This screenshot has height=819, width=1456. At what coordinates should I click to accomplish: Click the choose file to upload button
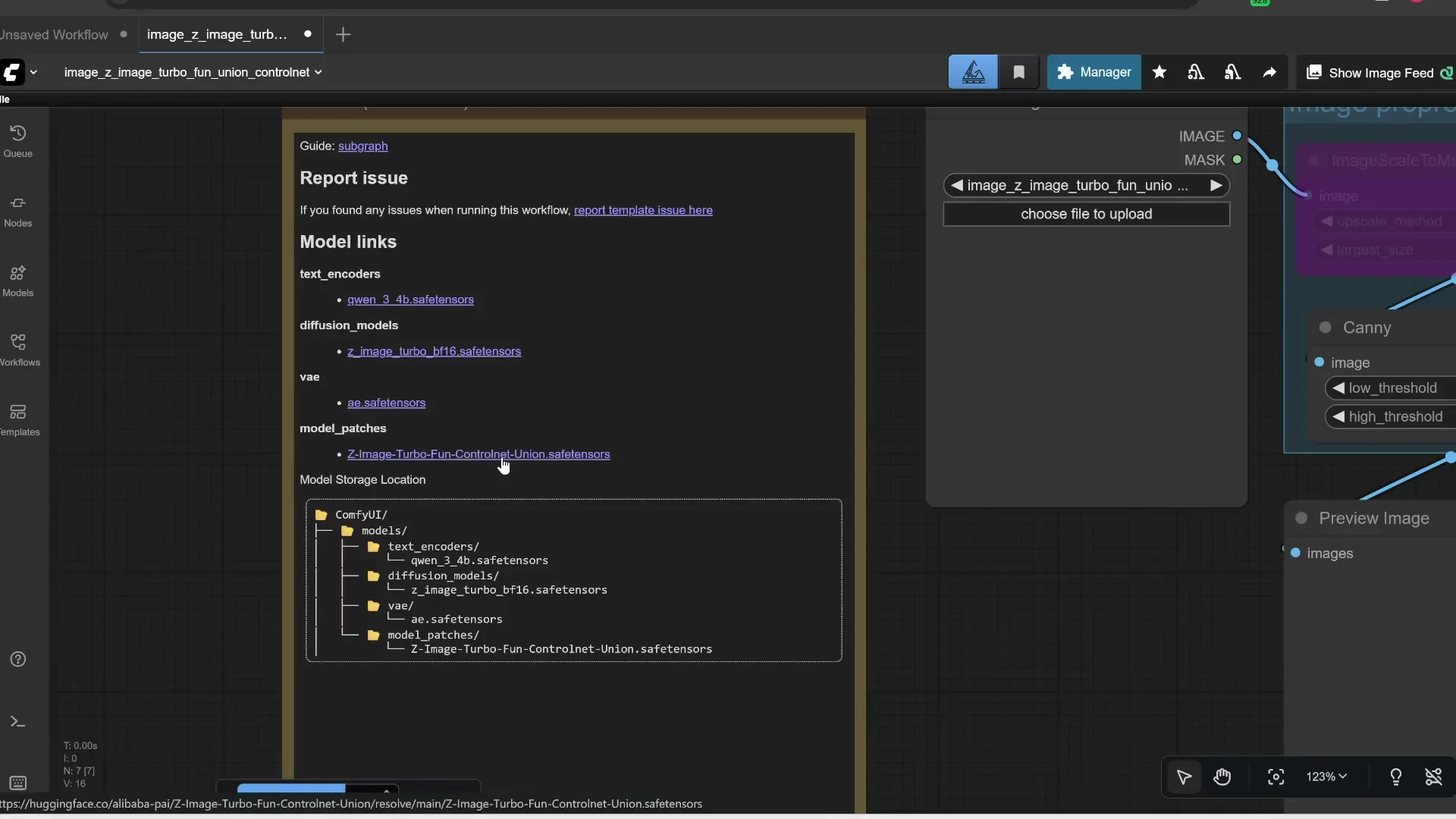point(1085,214)
